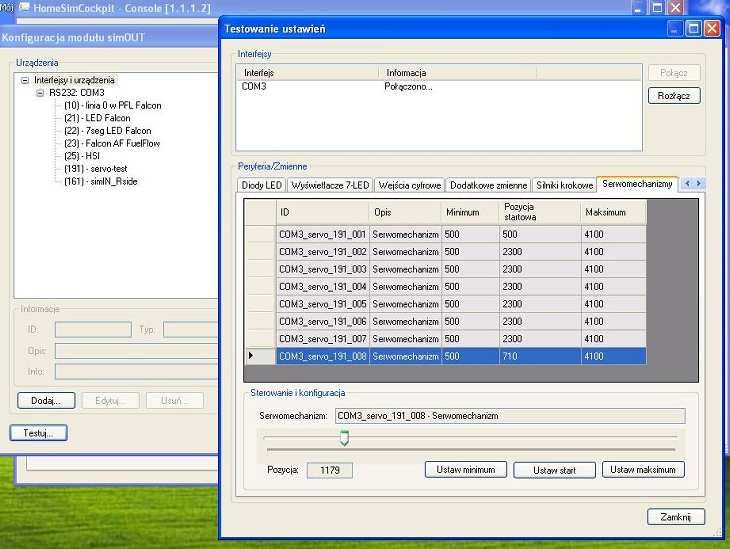The height and width of the screenshot is (549, 730).
Task: Choose '(25) - HSI' device entry
Action: (x=84, y=156)
